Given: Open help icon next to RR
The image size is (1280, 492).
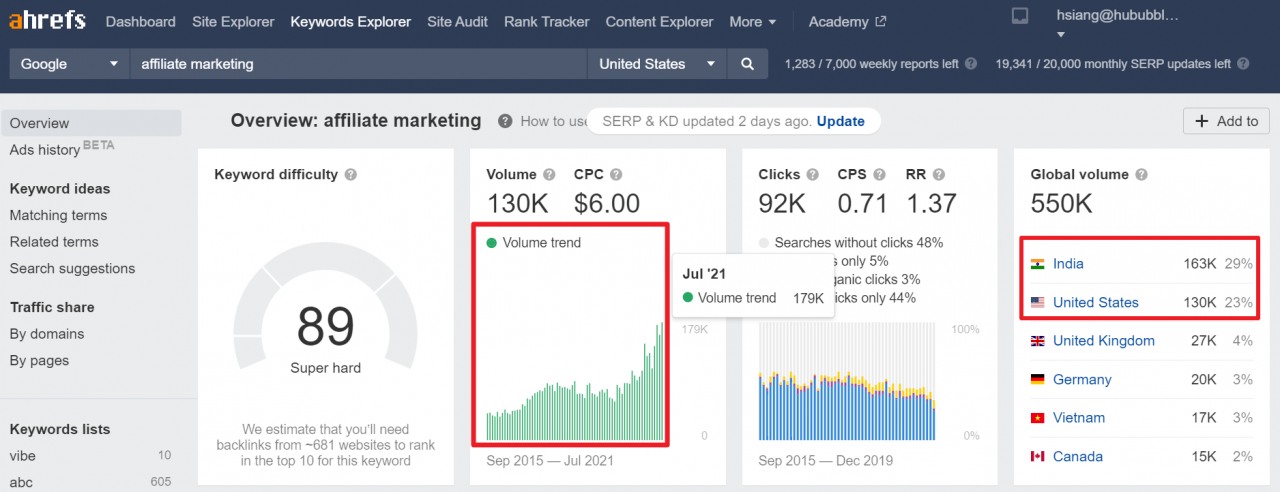Looking at the screenshot, I should tap(940, 174).
